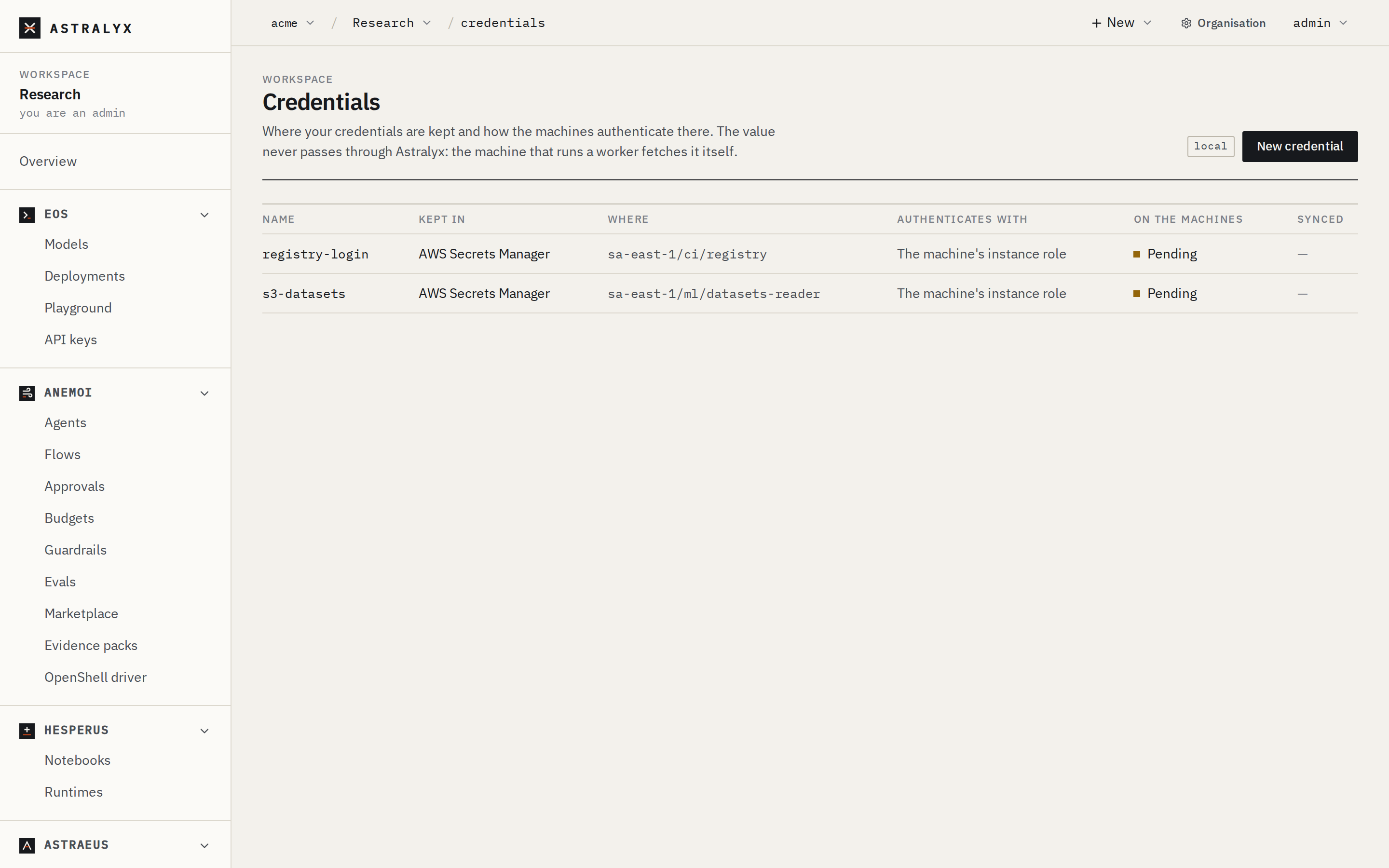Click the sa-east-1/ml/datasets-reader path
The width and height of the screenshot is (1389, 868).
pos(713,294)
